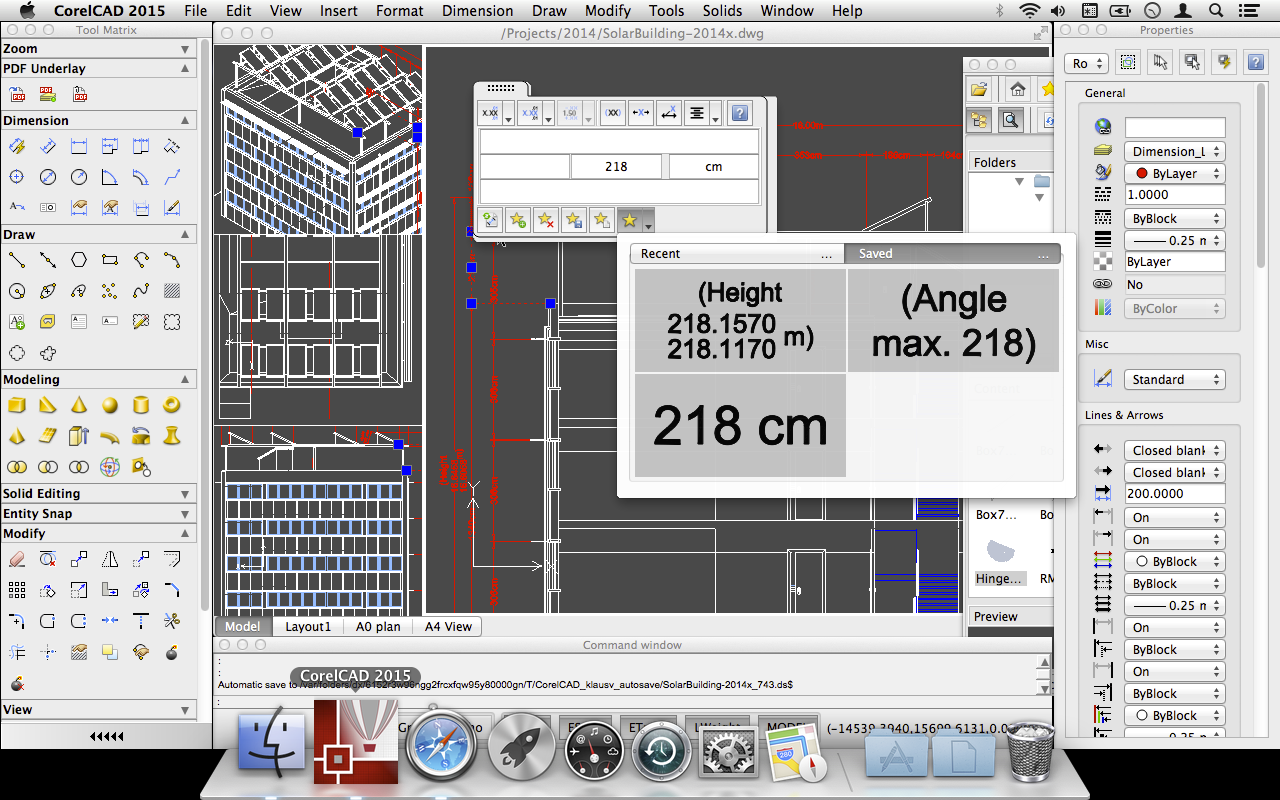Select the Line tool in Draw
1280x800 pixels.
click(17, 261)
